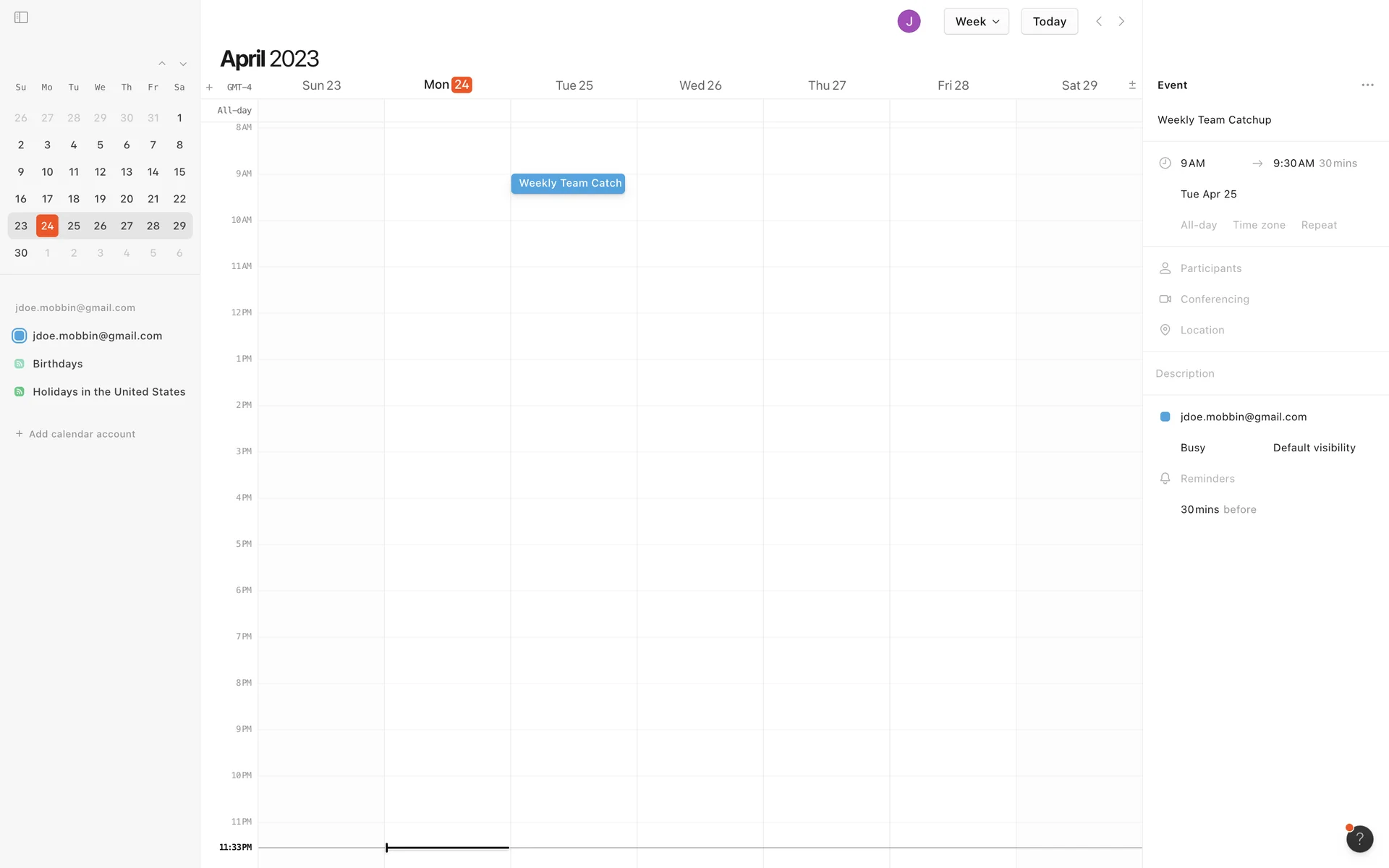Open the help question mark button
The width and height of the screenshot is (1389, 868).
click(1359, 839)
